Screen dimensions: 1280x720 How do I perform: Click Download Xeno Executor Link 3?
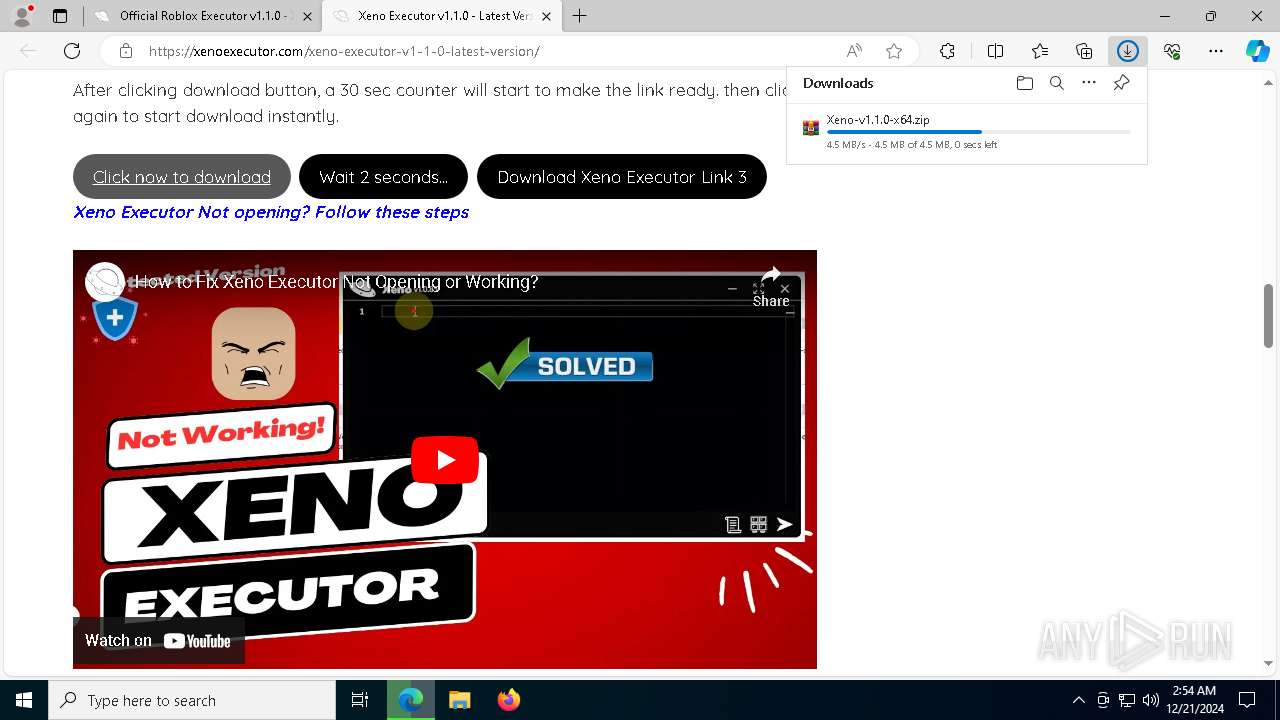pos(622,177)
